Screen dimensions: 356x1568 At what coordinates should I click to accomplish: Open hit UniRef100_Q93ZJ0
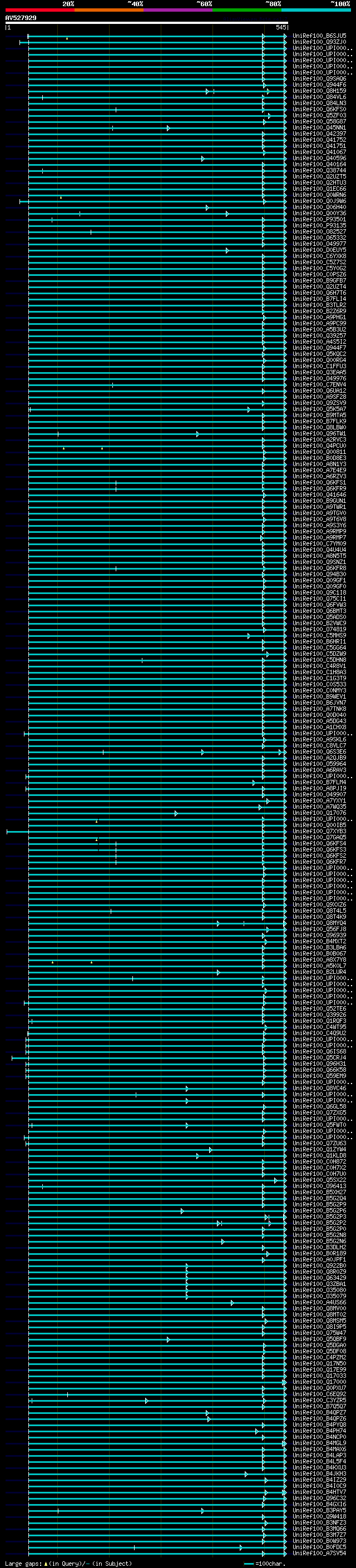[x=319, y=42]
